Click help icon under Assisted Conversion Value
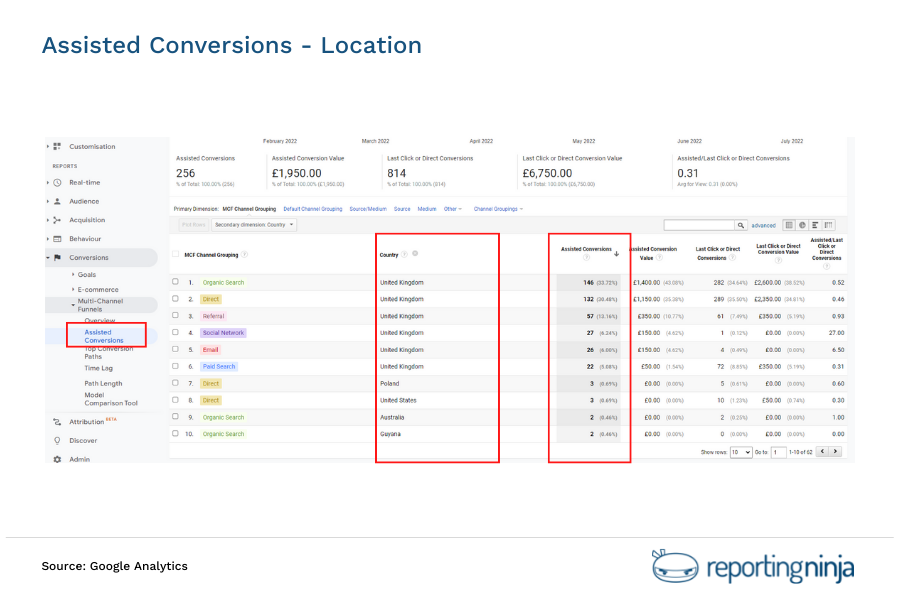Screen dimensions: 900x600 pyautogui.click(x=660, y=258)
